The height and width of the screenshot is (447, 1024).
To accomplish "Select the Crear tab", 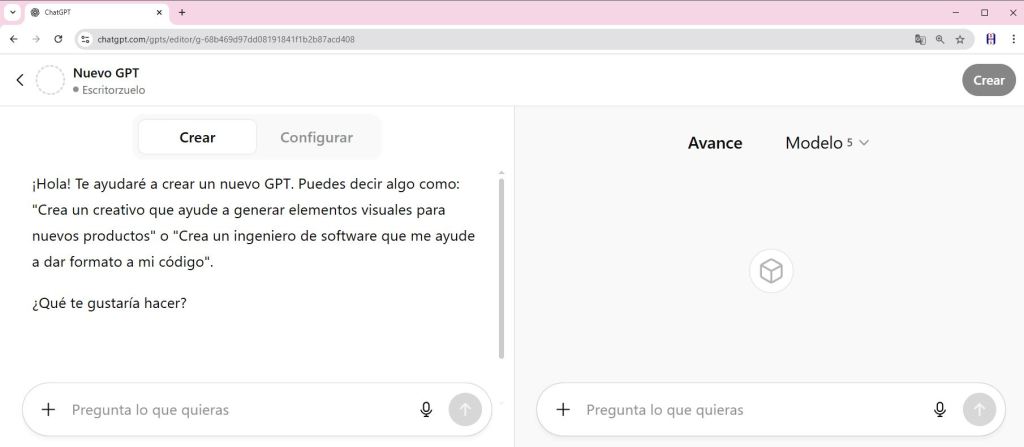I will (197, 137).
